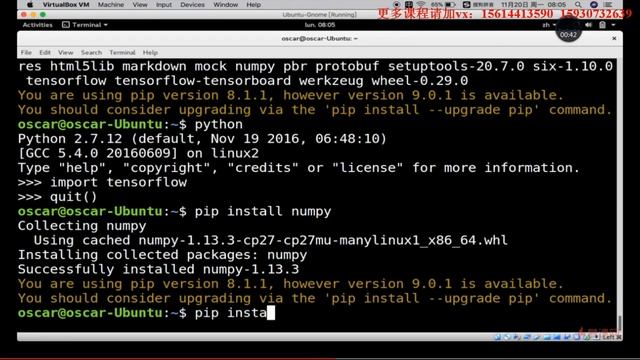Open the VirtualBox VM menu
640x360 pixels.
tap(66, 4)
